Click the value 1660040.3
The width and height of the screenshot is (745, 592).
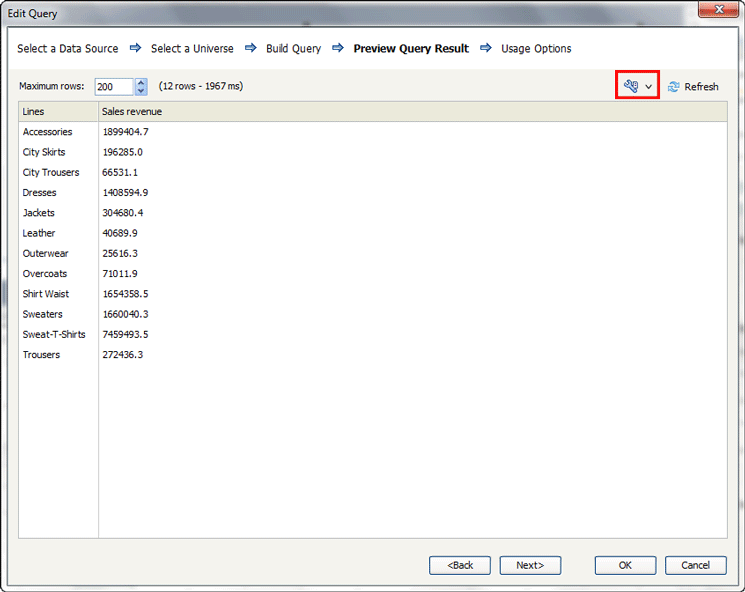[125, 314]
